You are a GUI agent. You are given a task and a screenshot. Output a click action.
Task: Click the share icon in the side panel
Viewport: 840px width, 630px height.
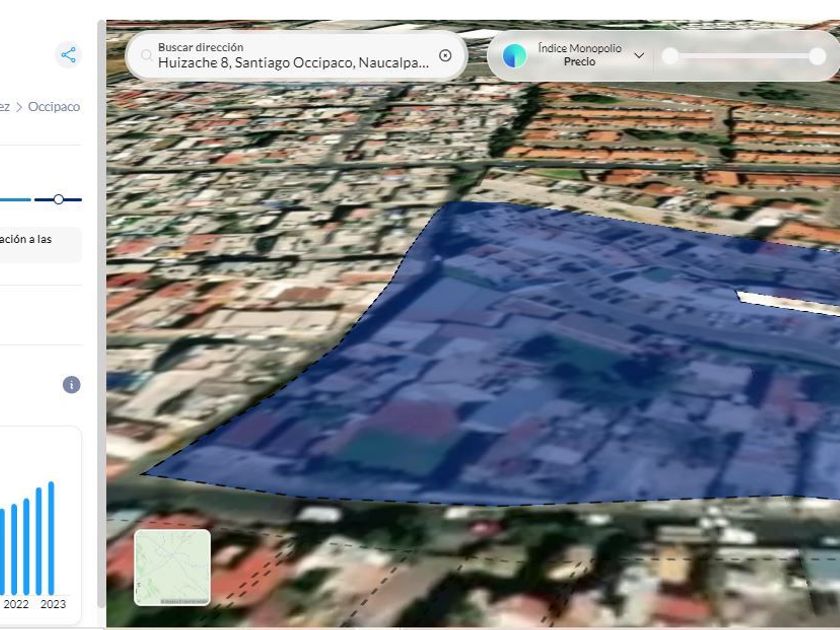tap(68, 55)
